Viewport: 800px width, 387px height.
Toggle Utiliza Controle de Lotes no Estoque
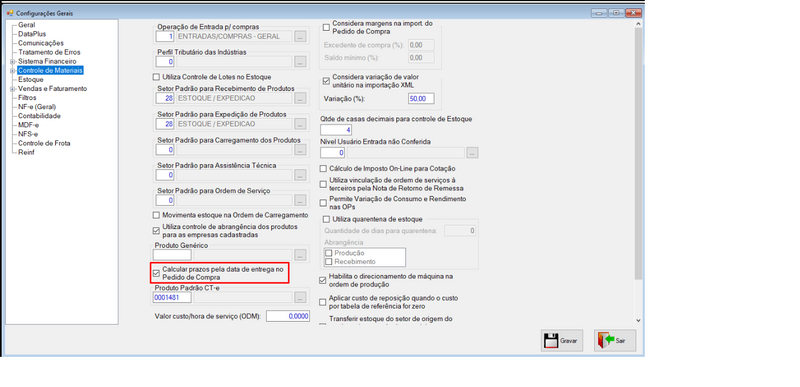(x=157, y=78)
